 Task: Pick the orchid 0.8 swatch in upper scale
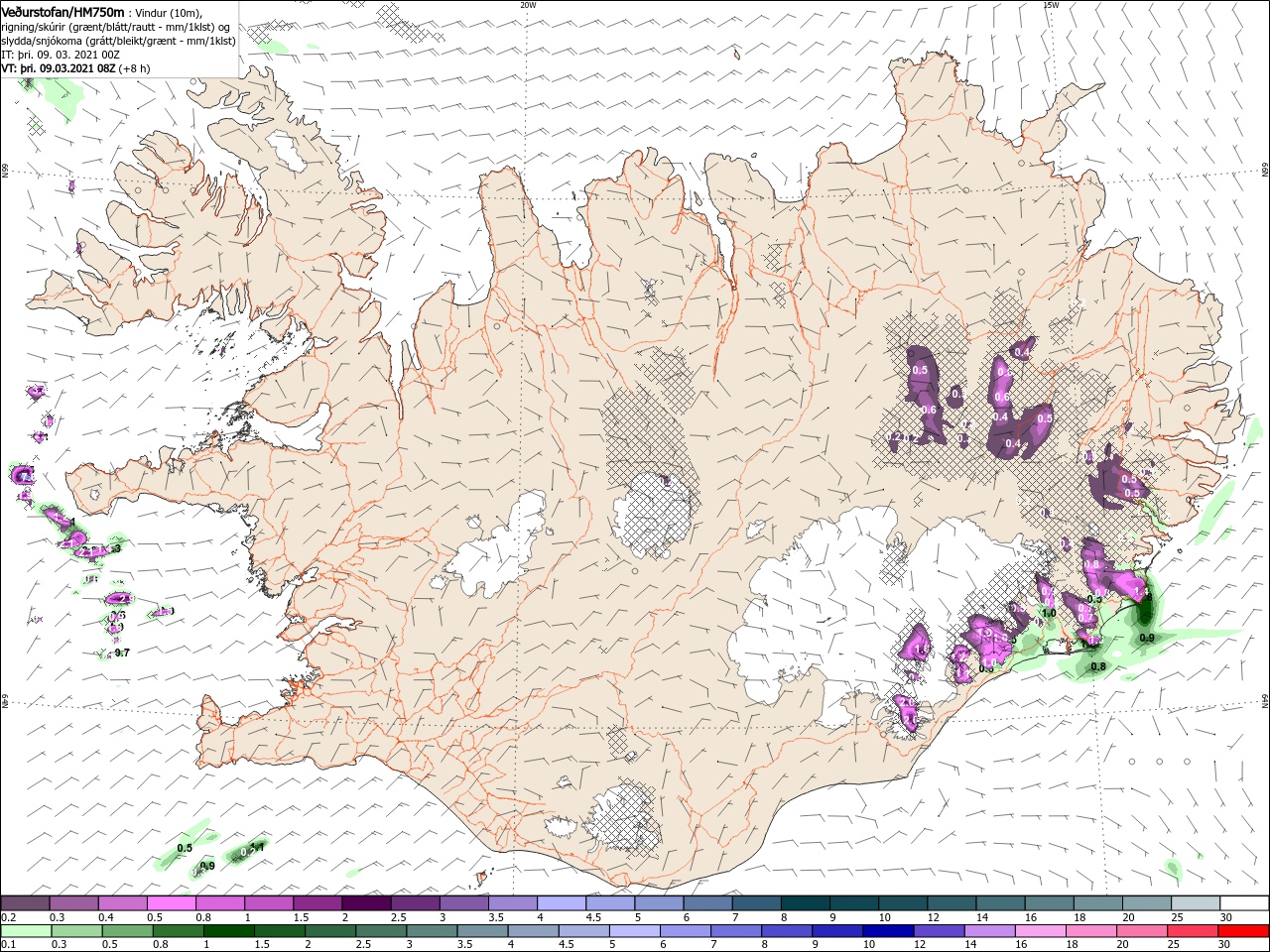click(x=220, y=903)
